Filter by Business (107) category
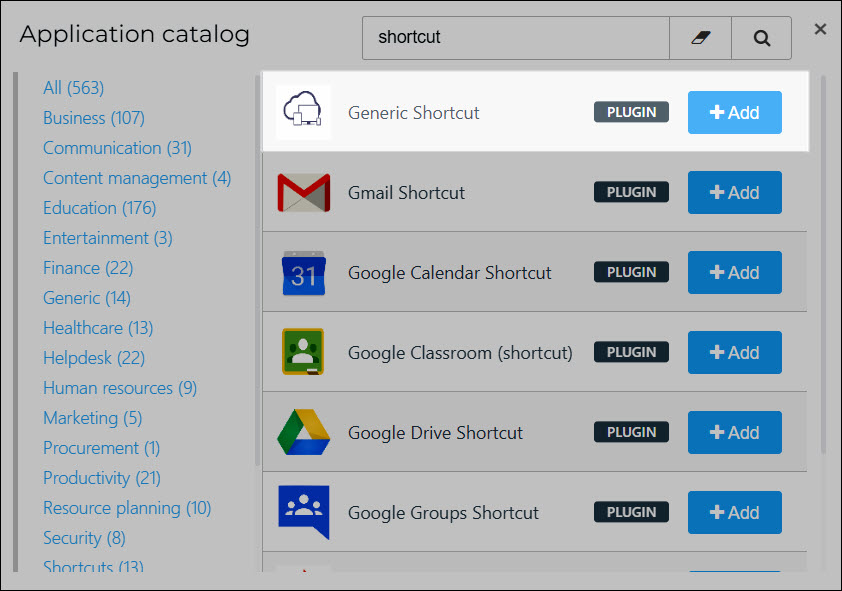Image resolution: width=842 pixels, height=591 pixels. [x=94, y=118]
